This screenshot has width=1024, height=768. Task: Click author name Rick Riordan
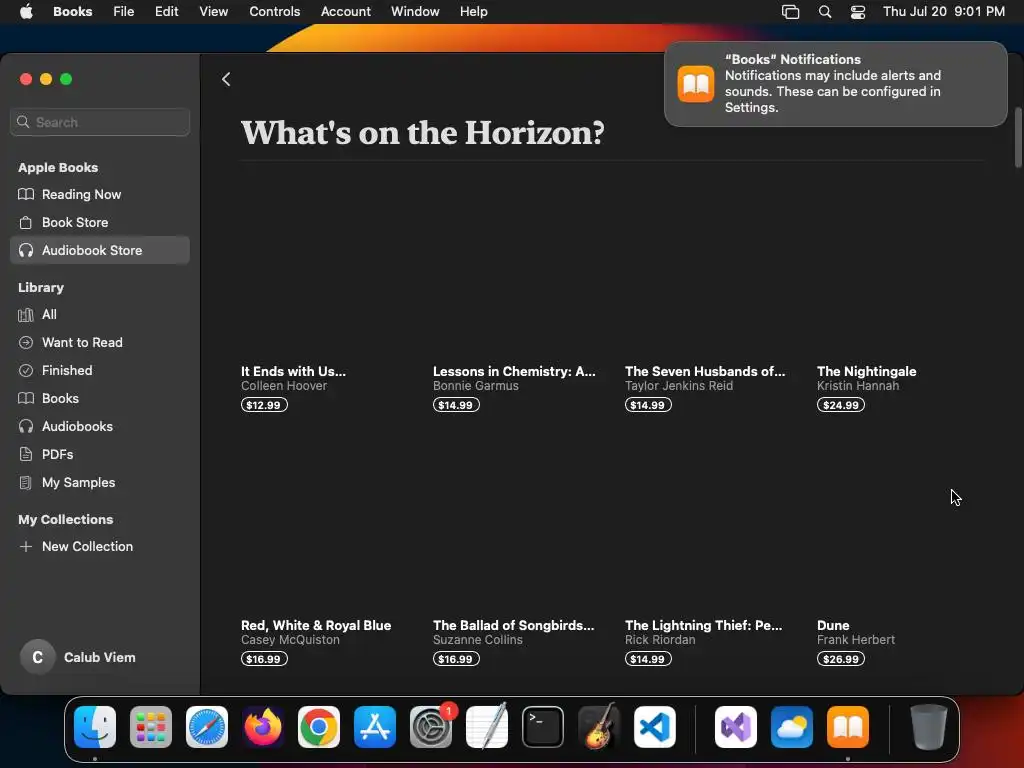point(660,639)
